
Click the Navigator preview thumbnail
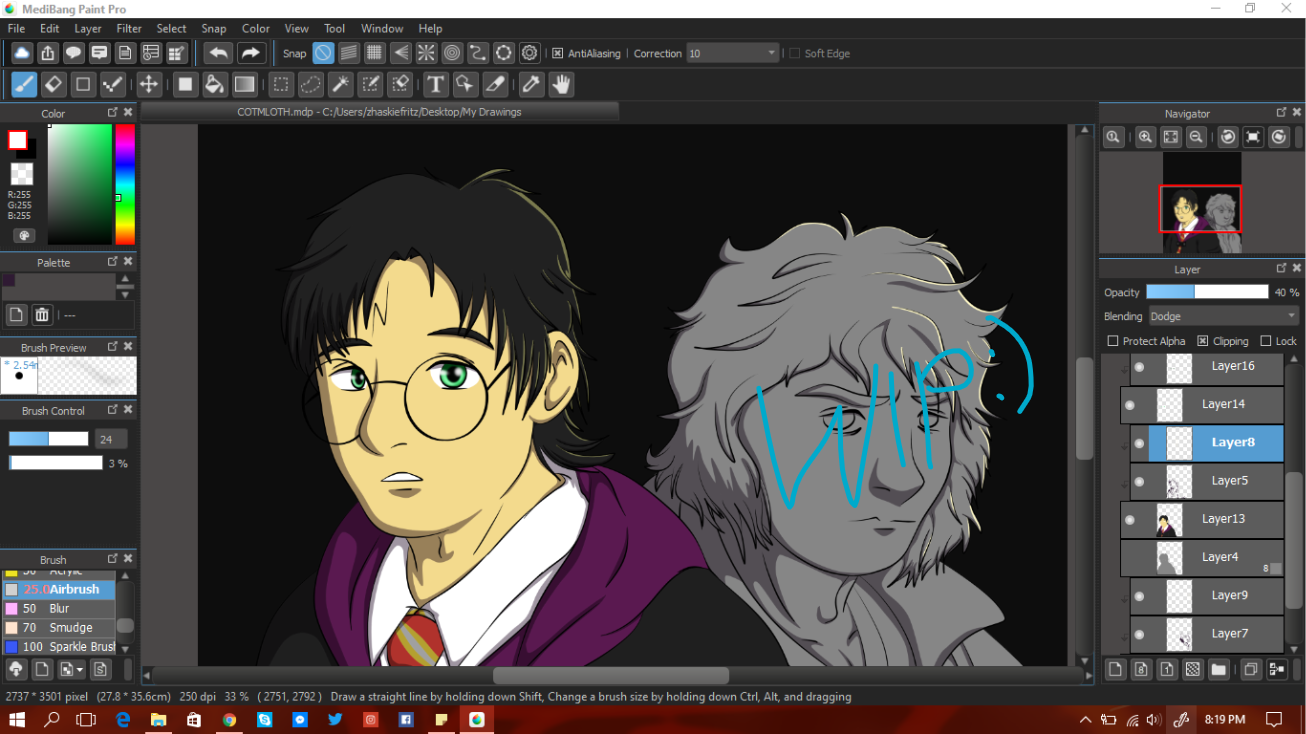pyautogui.click(x=1201, y=202)
